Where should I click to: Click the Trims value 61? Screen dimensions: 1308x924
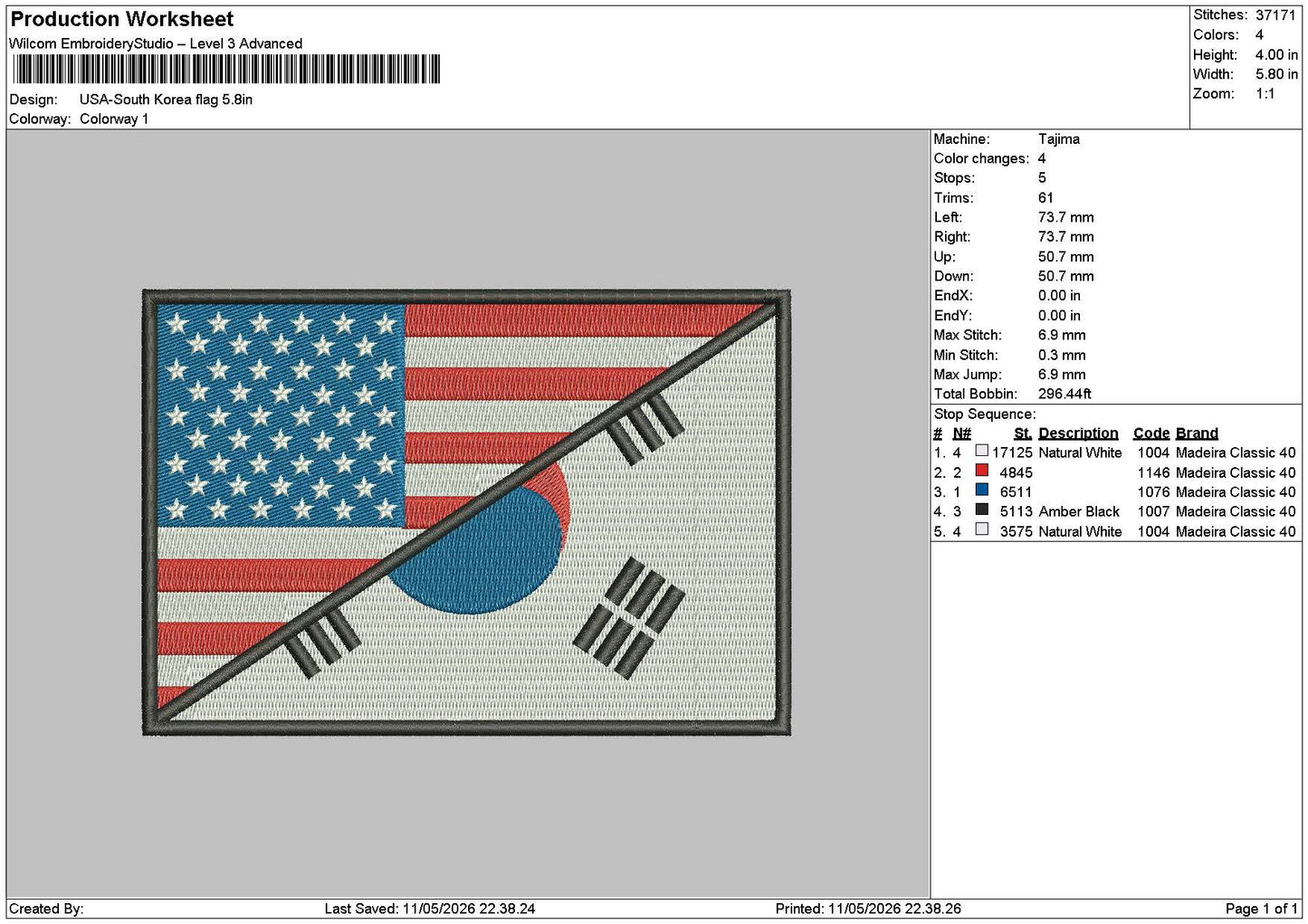pos(1045,198)
